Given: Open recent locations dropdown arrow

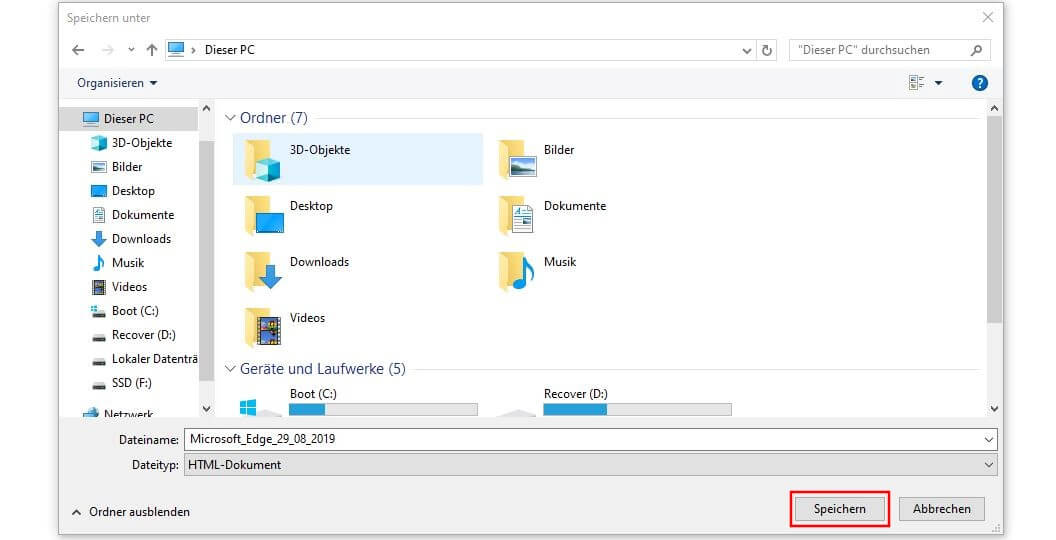Looking at the screenshot, I should tap(131, 50).
